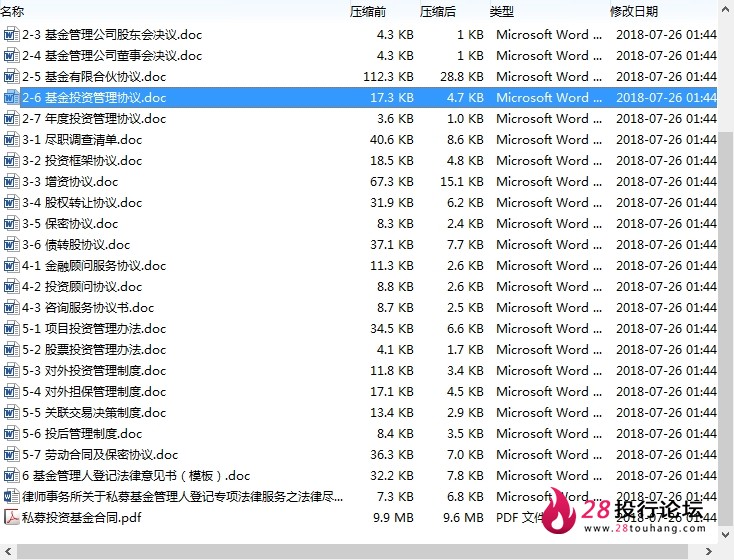Click the 112.3 KB size cell
The width and height of the screenshot is (734, 560).
(388, 77)
